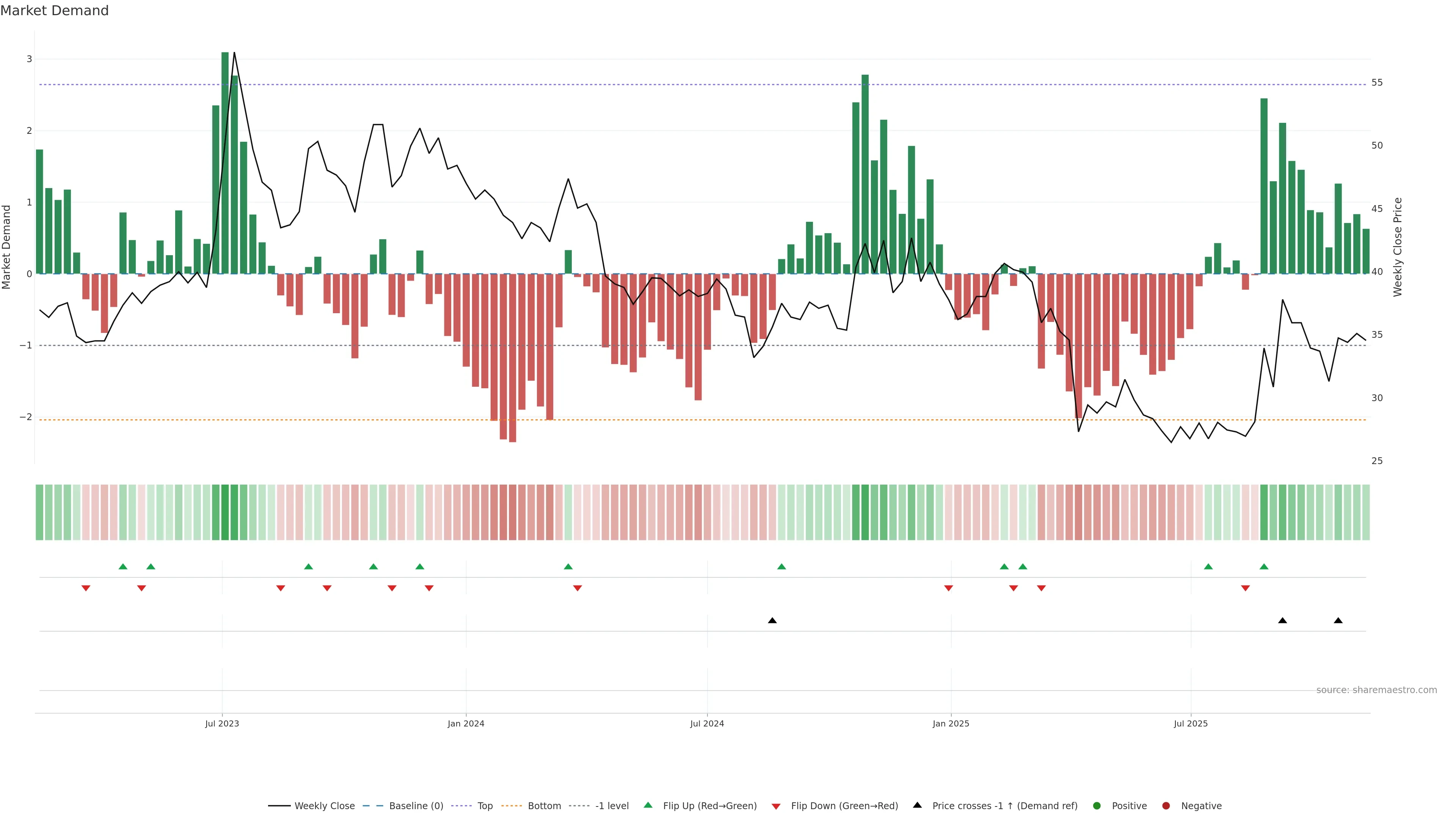Click the first black triangle marker after Jul 2024
The height and width of the screenshot is (819, 1456).
pos(772,621)
